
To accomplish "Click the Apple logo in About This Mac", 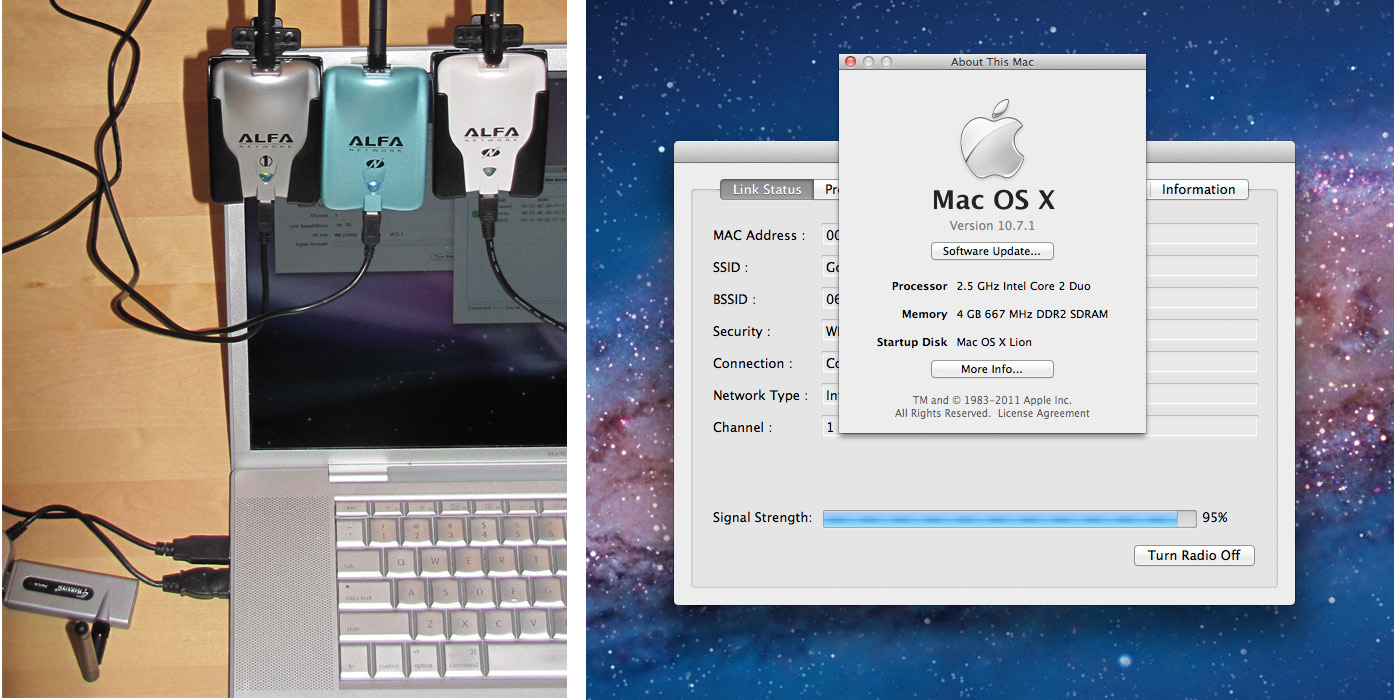I will tap(992, 139).
